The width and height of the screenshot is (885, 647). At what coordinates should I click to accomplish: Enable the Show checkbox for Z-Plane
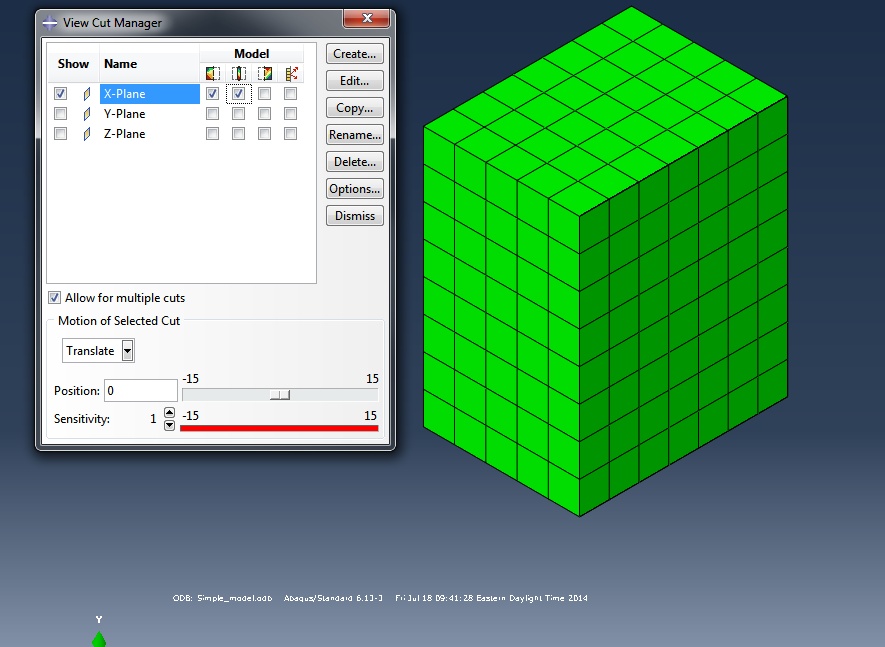[x=60, y=133]
